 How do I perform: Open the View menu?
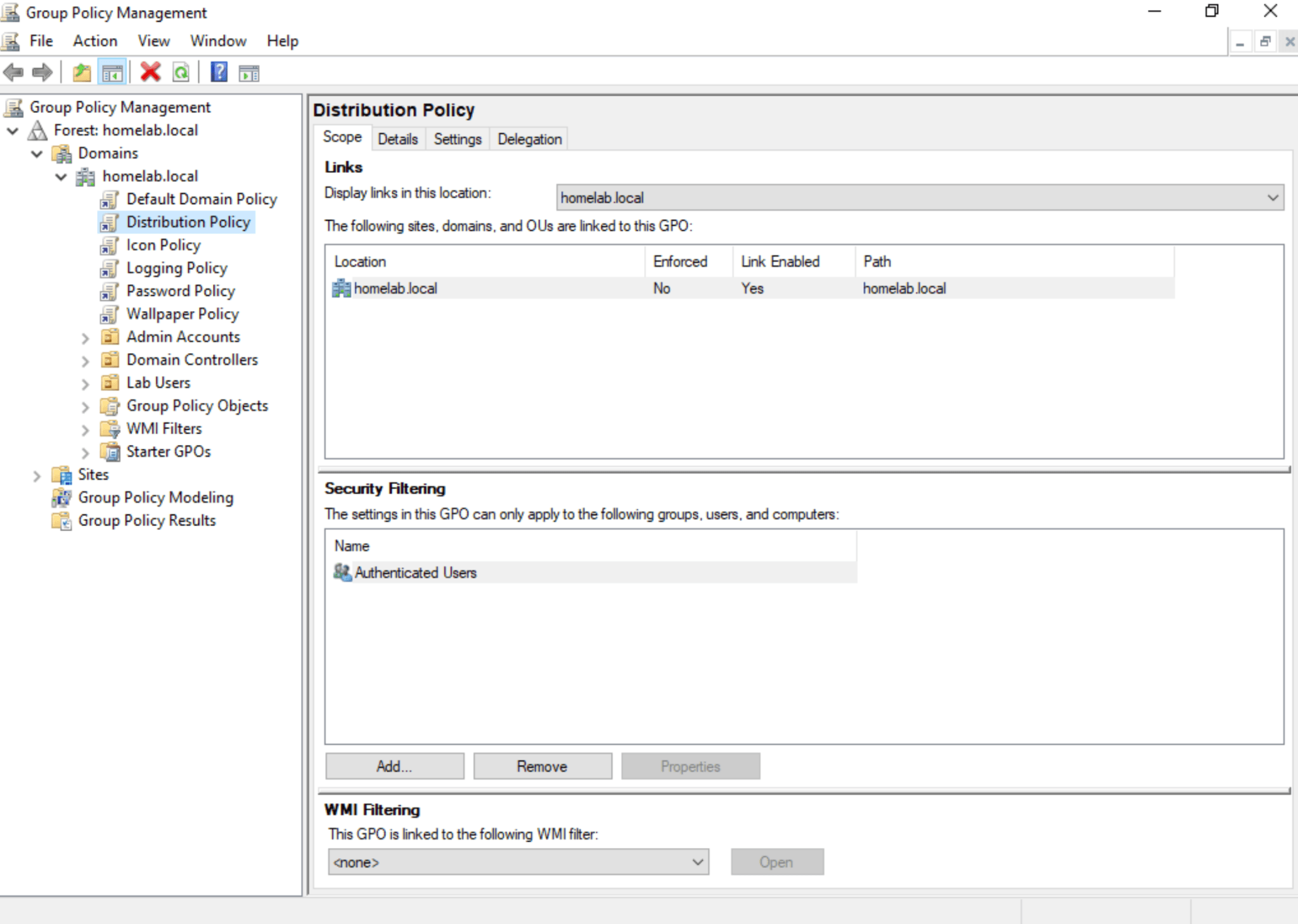point(154,41)
